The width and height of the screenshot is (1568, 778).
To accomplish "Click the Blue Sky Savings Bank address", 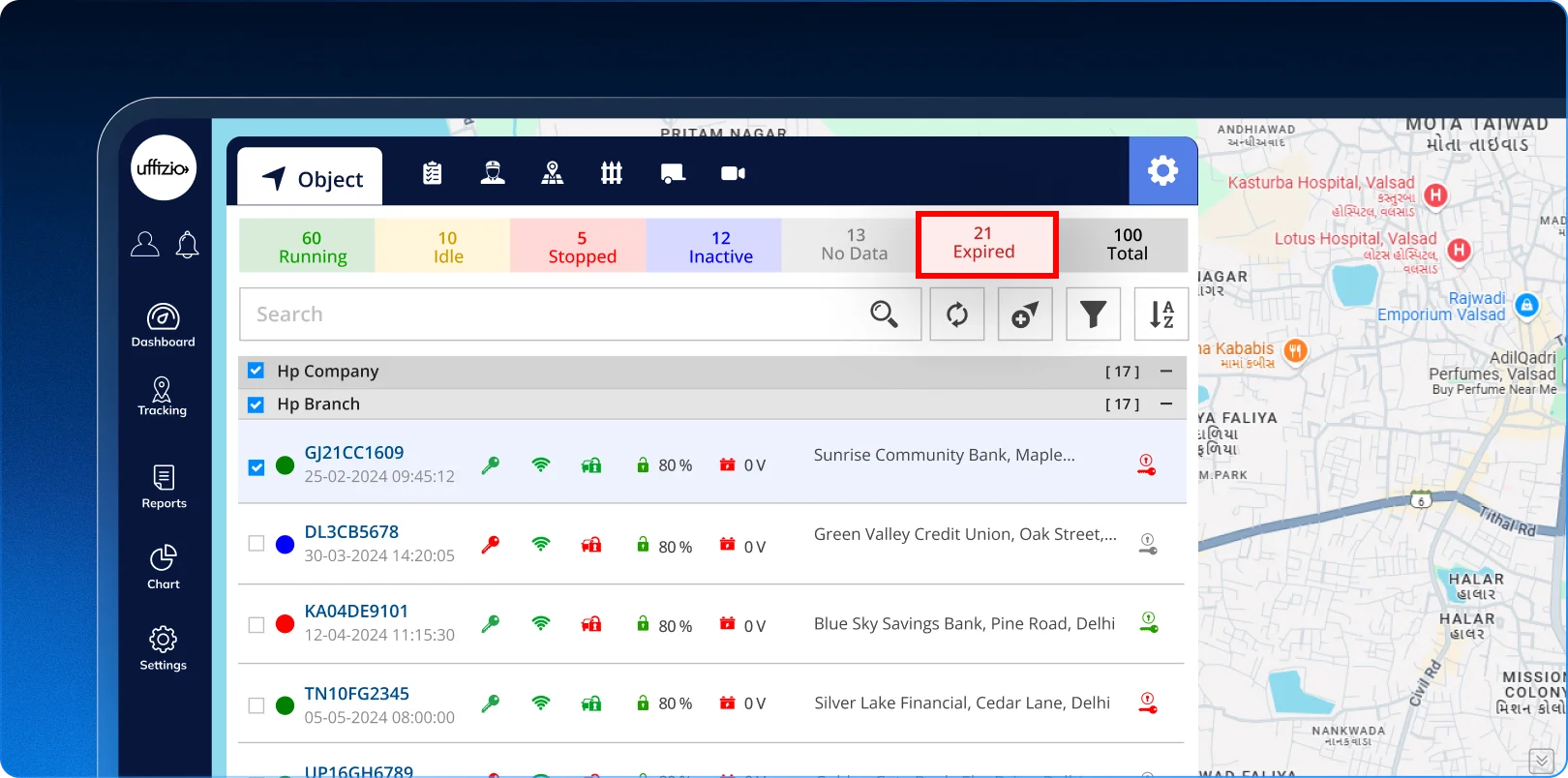I will click(x=964, y=624).
